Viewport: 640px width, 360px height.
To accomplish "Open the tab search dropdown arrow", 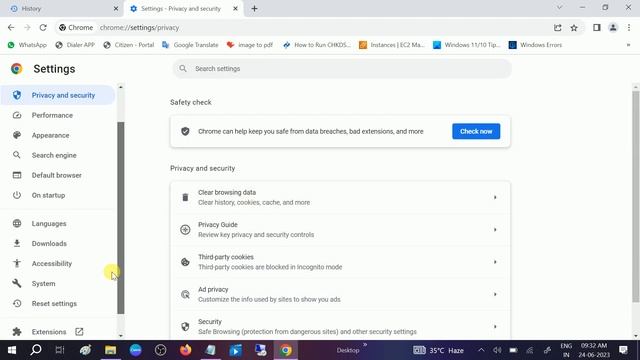I will [x=560, y=7].
